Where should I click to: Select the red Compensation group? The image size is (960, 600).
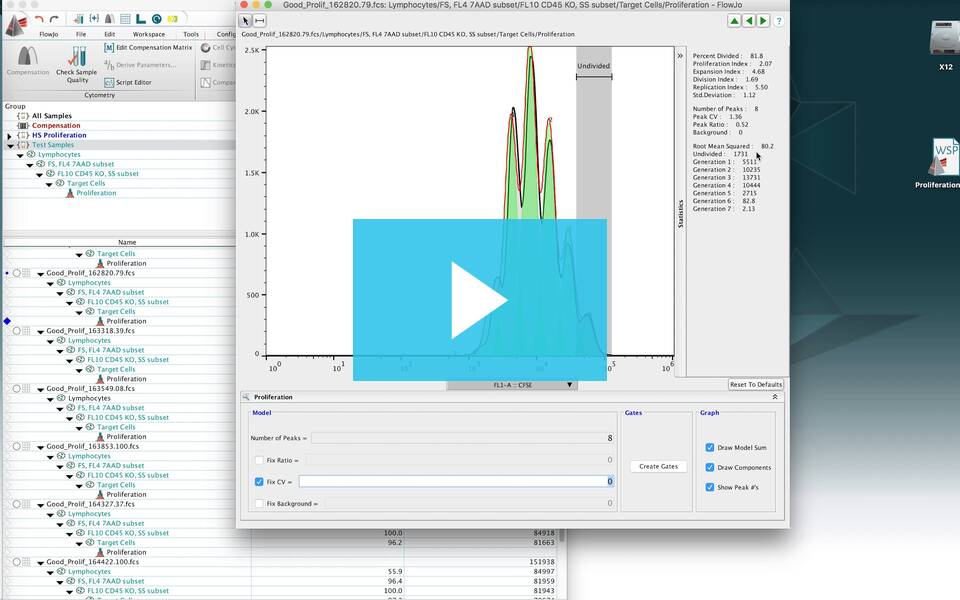56,126
